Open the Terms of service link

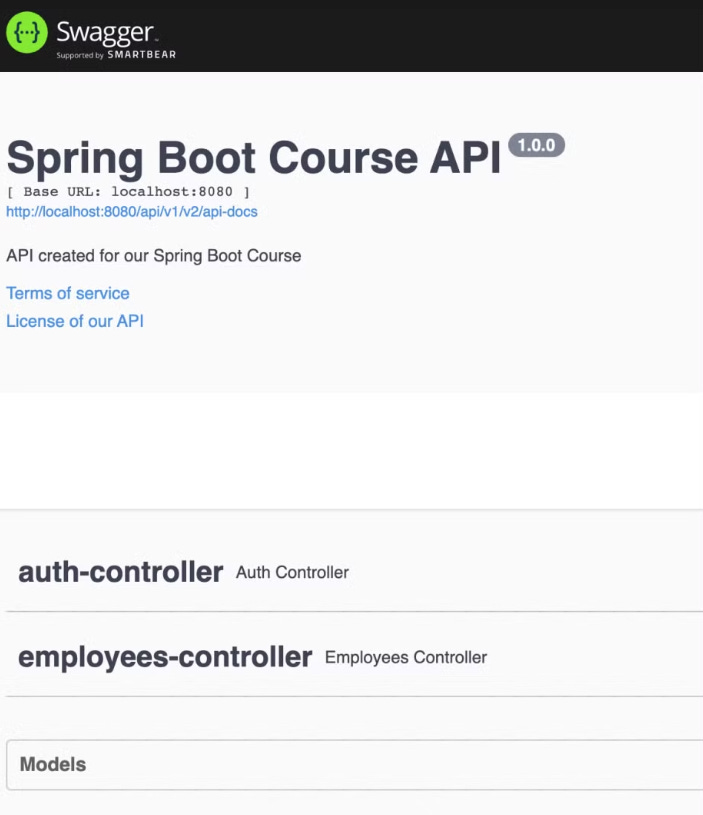68,293
